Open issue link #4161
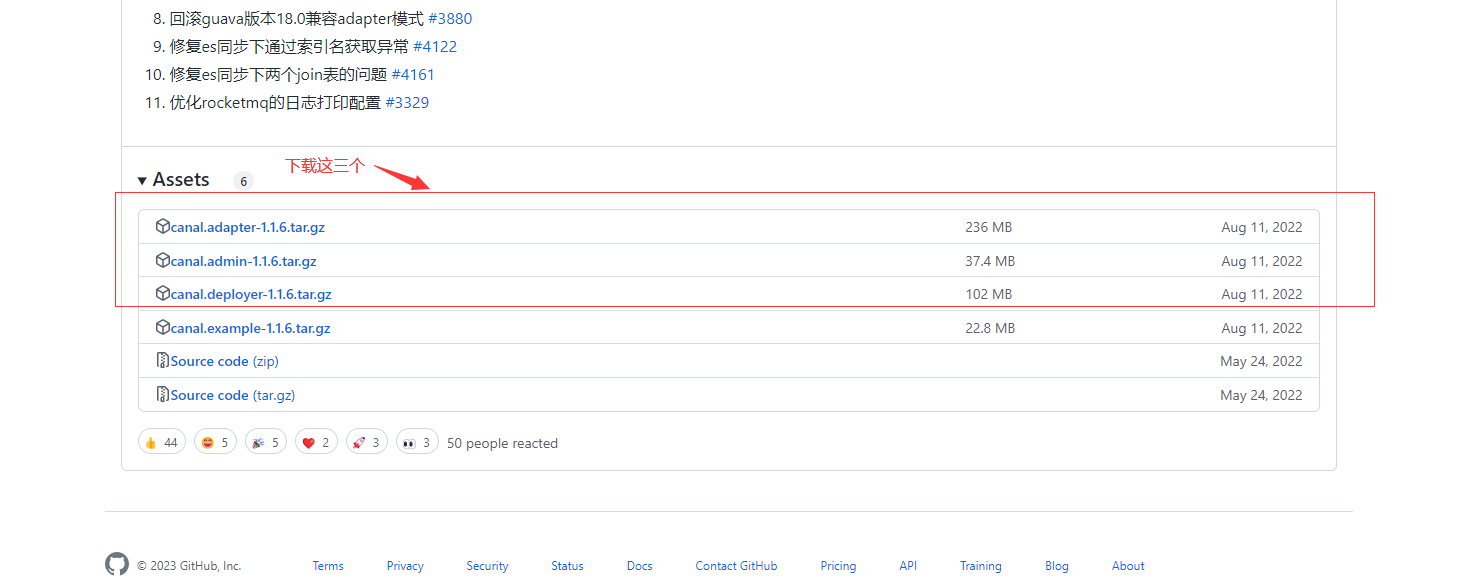The height and width of the screenshot is (587, 1480). click(413, 75)
